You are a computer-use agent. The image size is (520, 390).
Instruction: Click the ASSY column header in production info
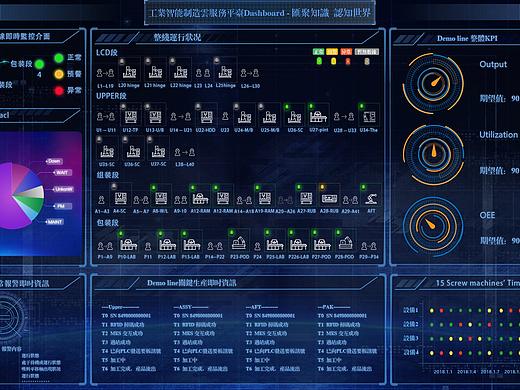191,307
